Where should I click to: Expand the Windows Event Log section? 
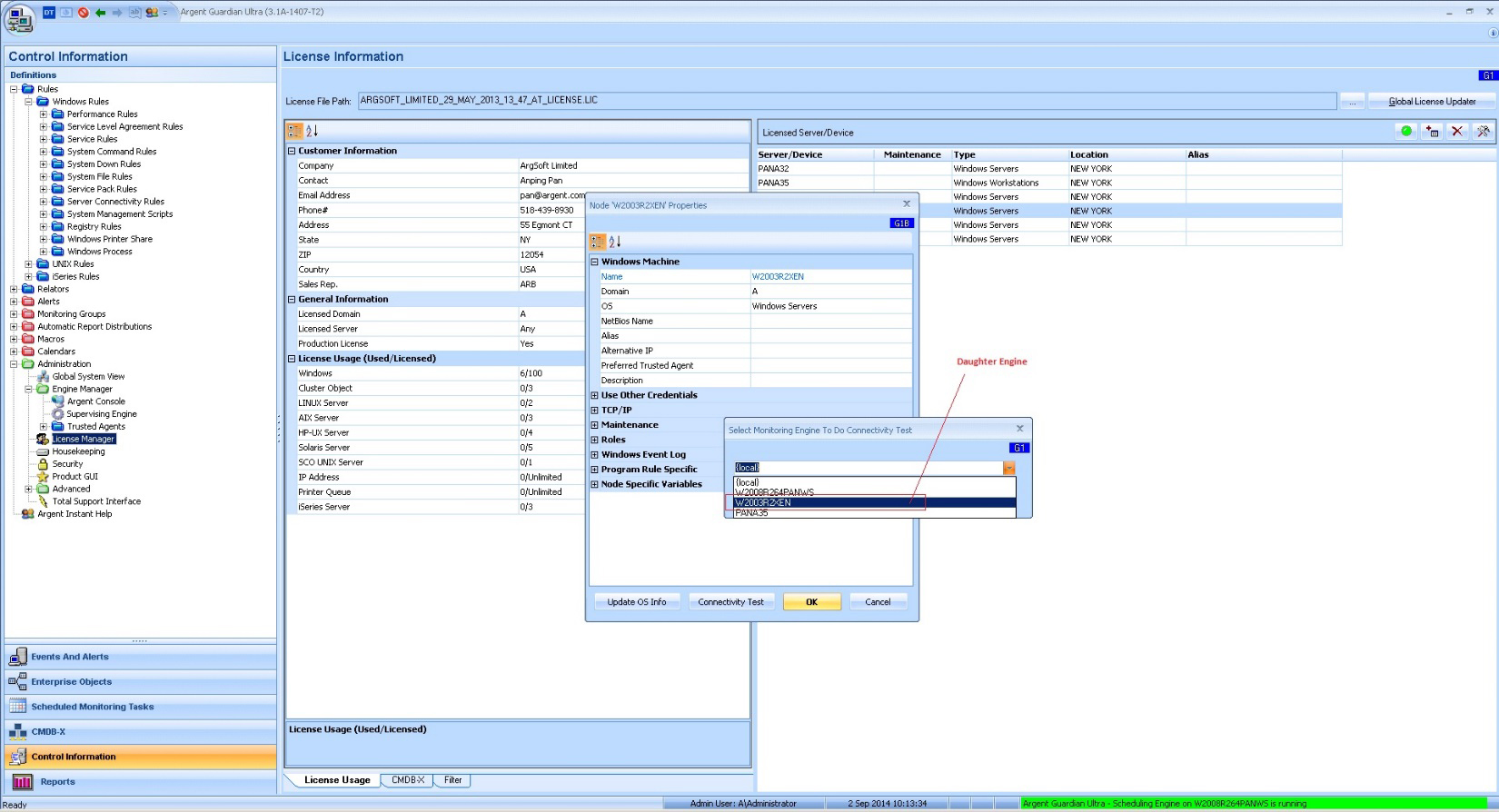point(595,455)
